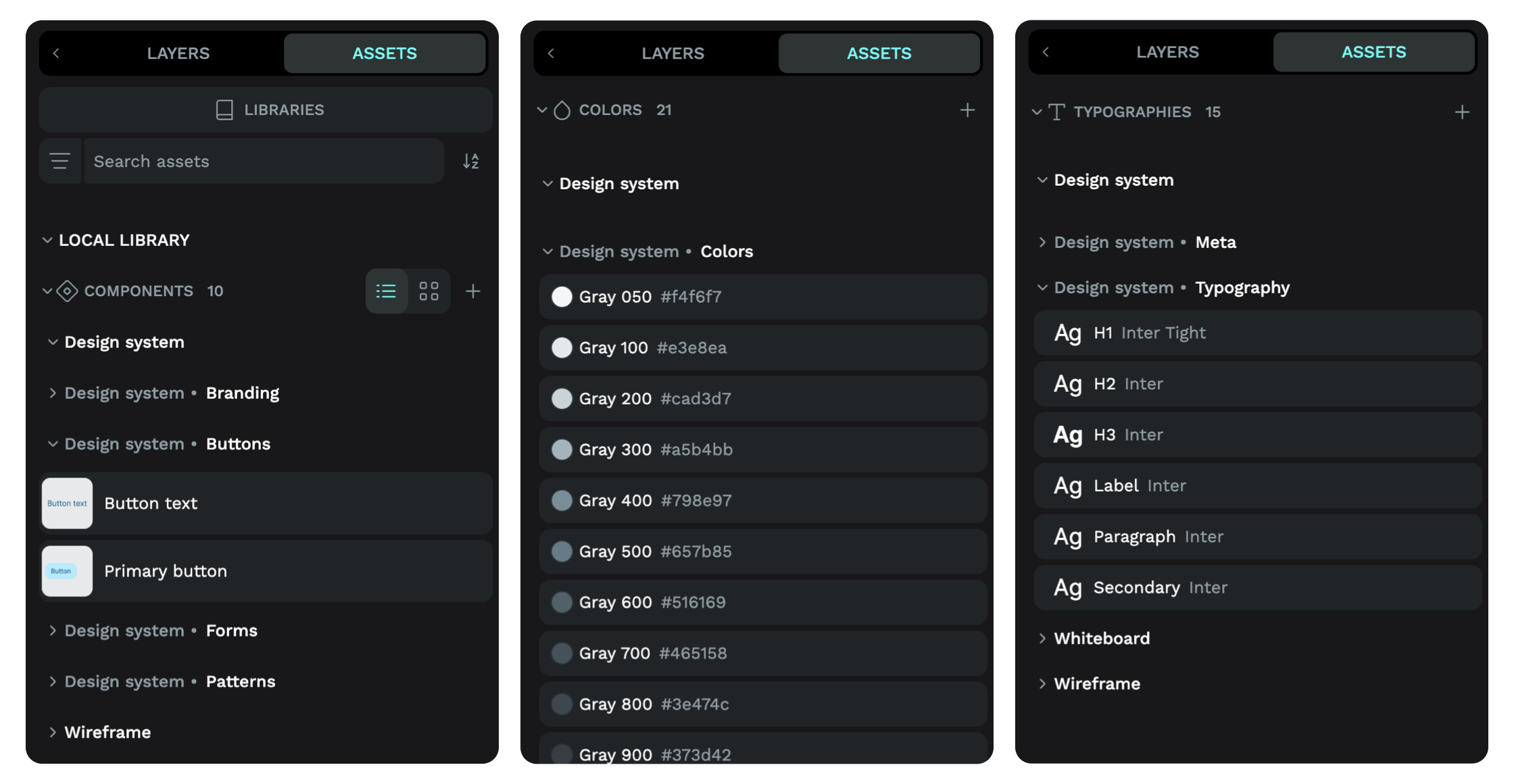Viewport: 1514px width, 784px height.
Task: Click the Components icon in left panel
Action: pyautogui.click(x=69, y=291)
